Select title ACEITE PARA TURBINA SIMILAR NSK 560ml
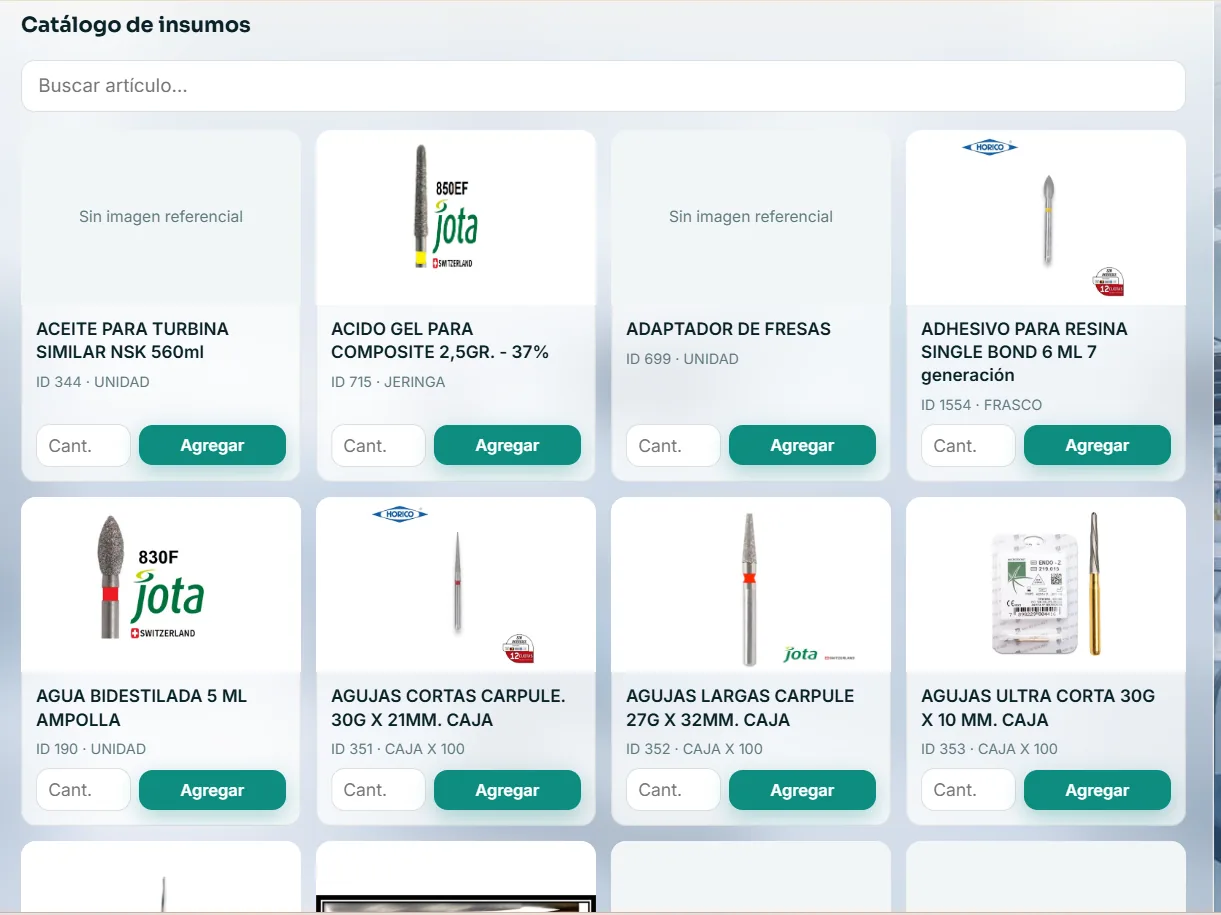The height and width of the screenshot is (915, 1221). (x=133, y=340)
